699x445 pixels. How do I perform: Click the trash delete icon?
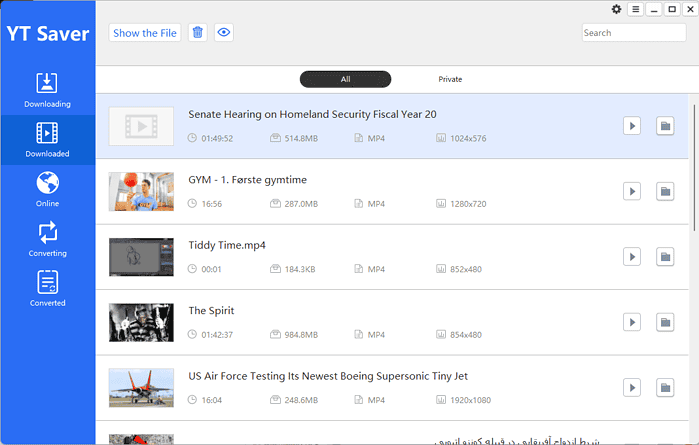(197, 33)
